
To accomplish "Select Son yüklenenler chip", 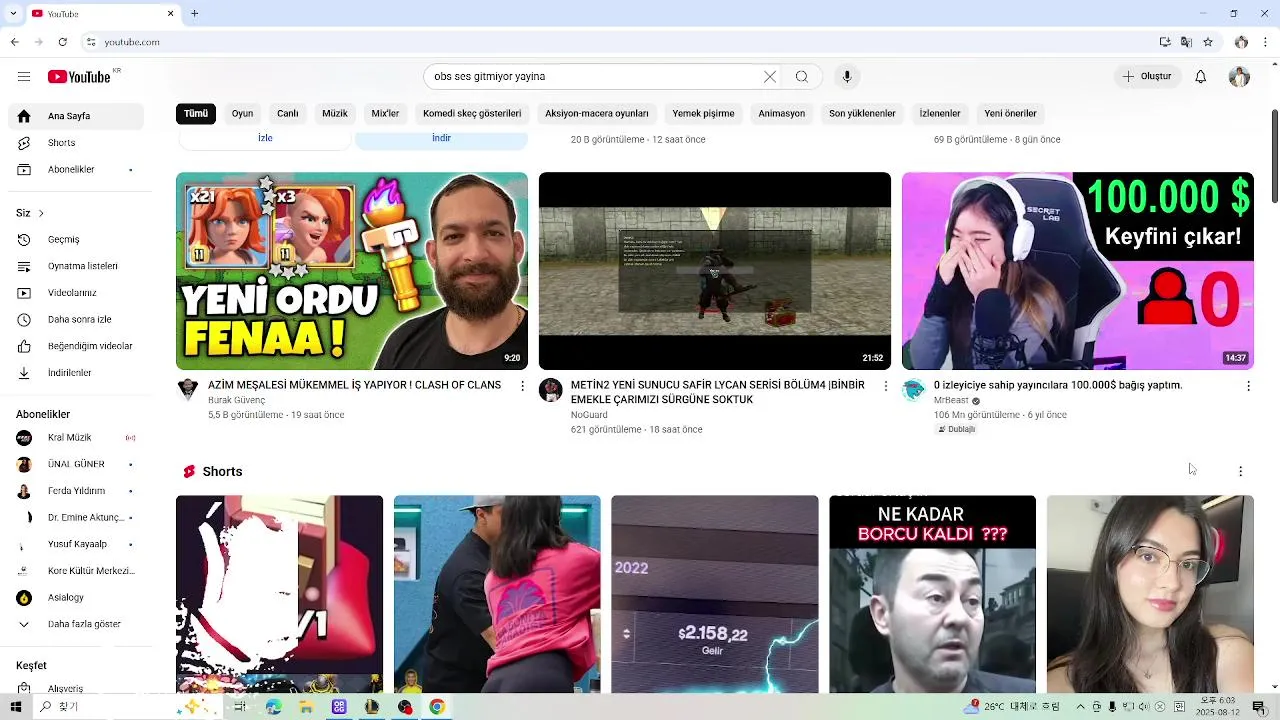I will (x=862, y=113).
